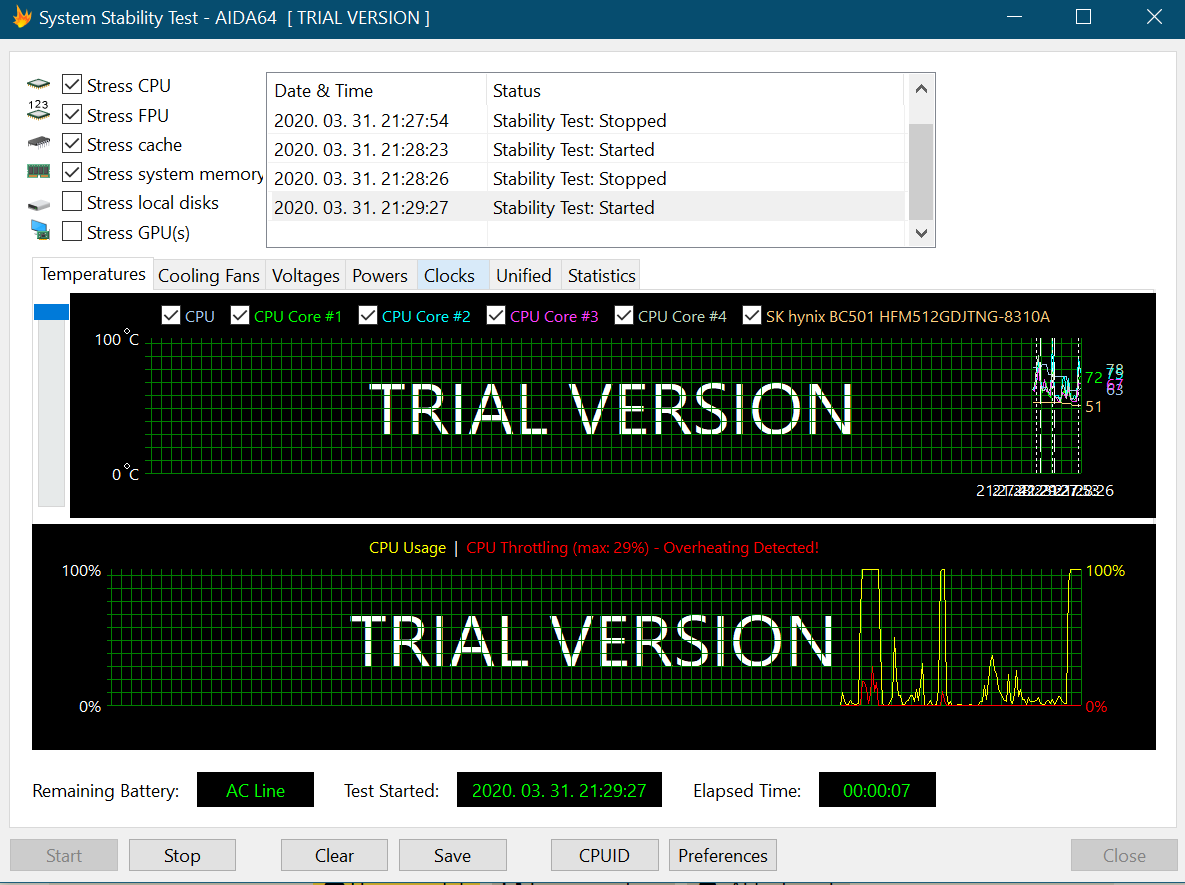Select the Temperatures tab
Screen dimensions: 1185x885
tap(93, 274)
